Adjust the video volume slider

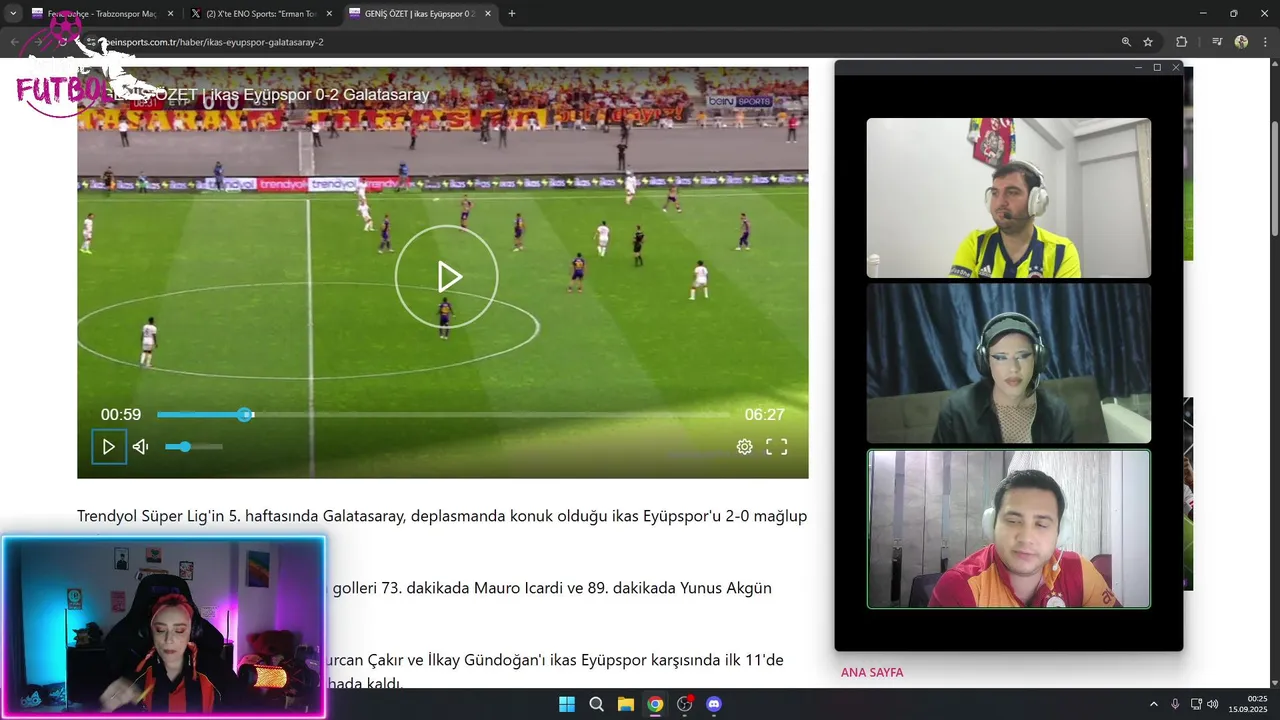coord(194,447)
